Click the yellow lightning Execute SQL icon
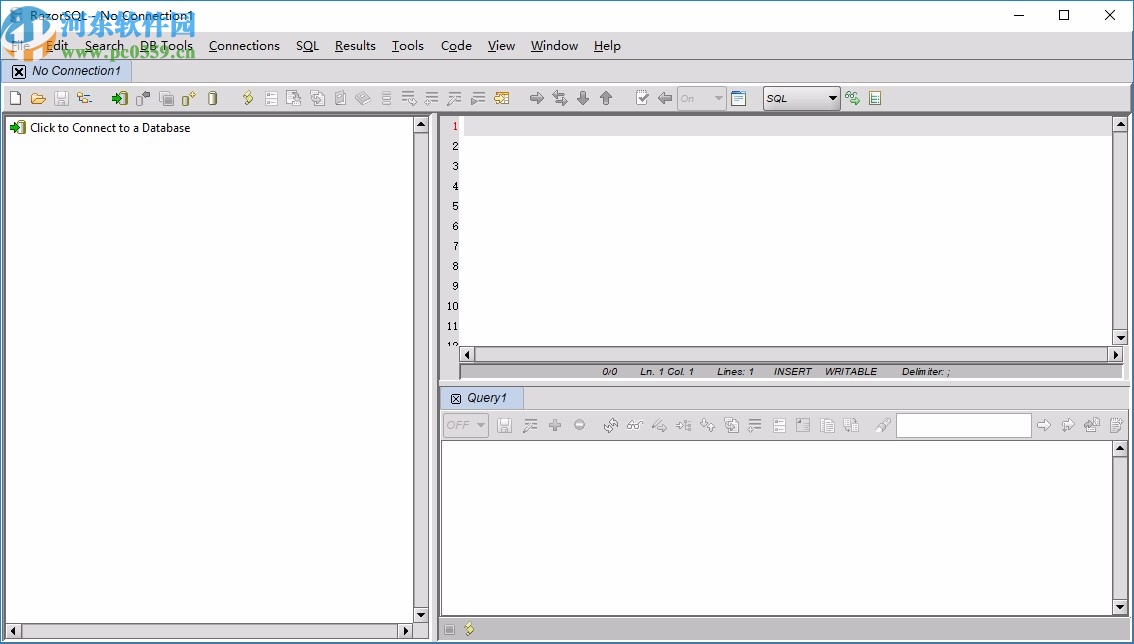 [x=248, y=98]
